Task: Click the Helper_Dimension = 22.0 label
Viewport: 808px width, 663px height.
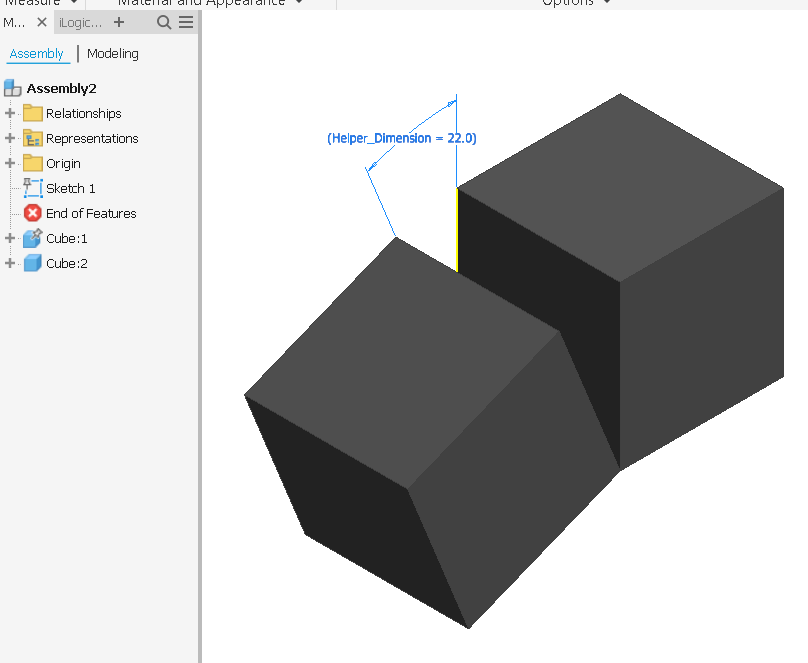Action: [400, 138]
